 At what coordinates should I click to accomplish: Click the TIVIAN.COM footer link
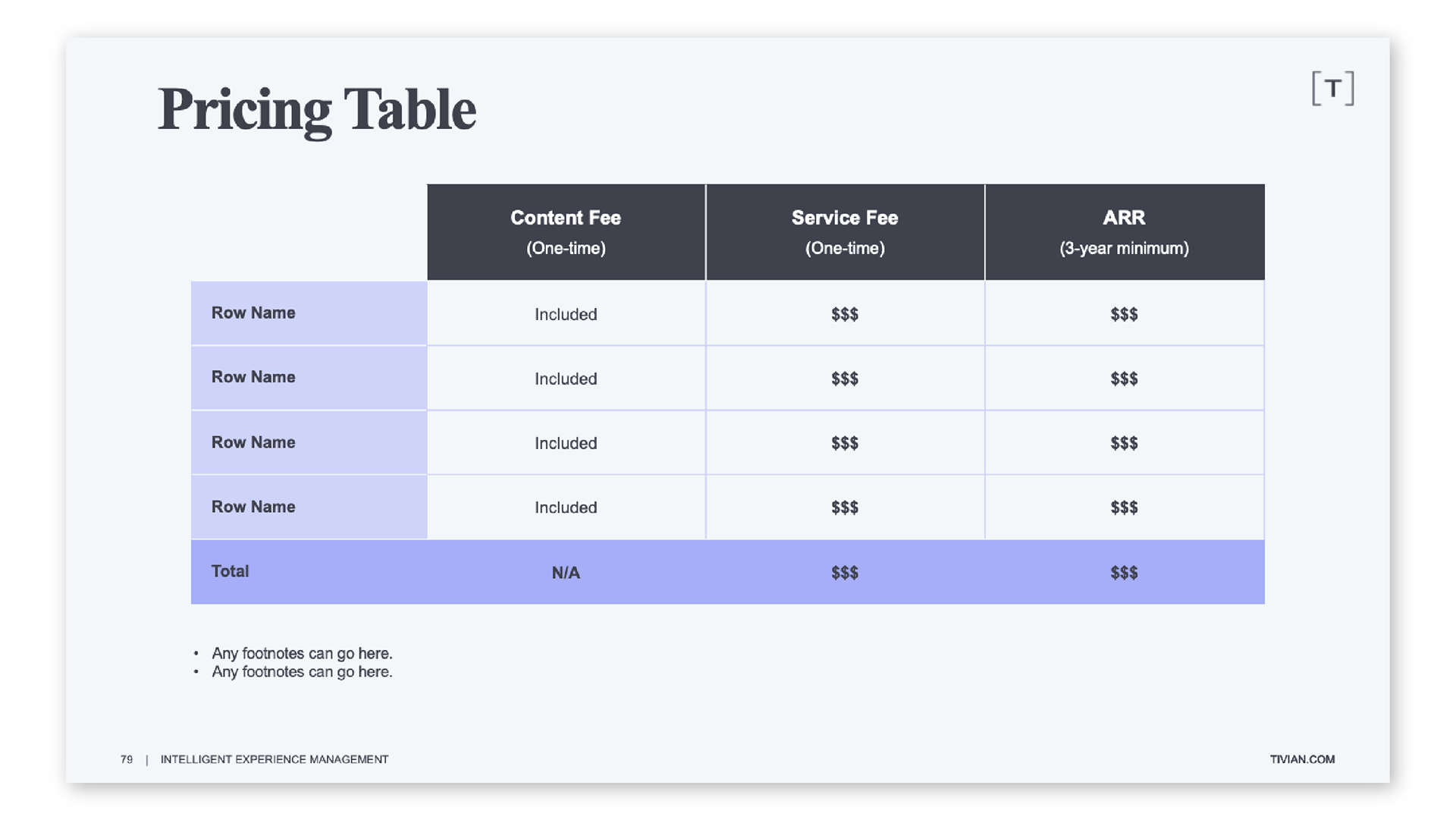[x=1302, y=759]
